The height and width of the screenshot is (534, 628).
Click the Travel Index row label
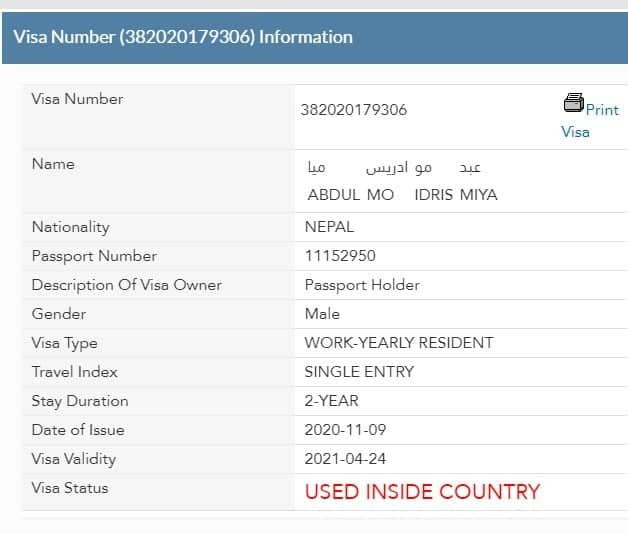74,372
